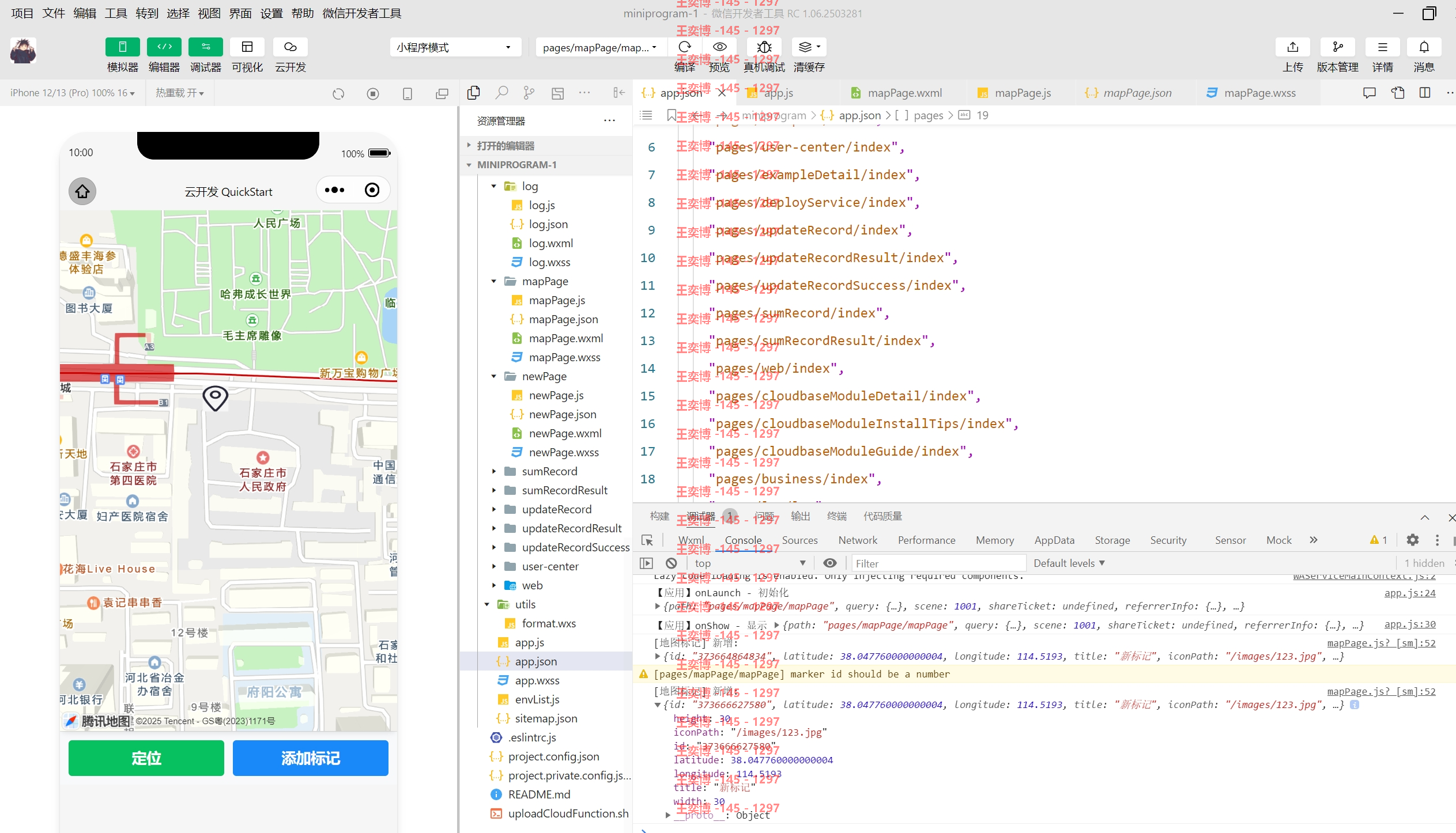
Task: Close the app.json editor tab
Action: (x=722, y=93)
